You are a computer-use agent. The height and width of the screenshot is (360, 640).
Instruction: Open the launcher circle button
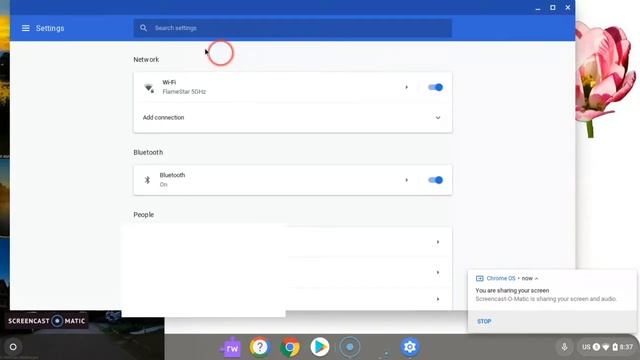coord(13,347)
